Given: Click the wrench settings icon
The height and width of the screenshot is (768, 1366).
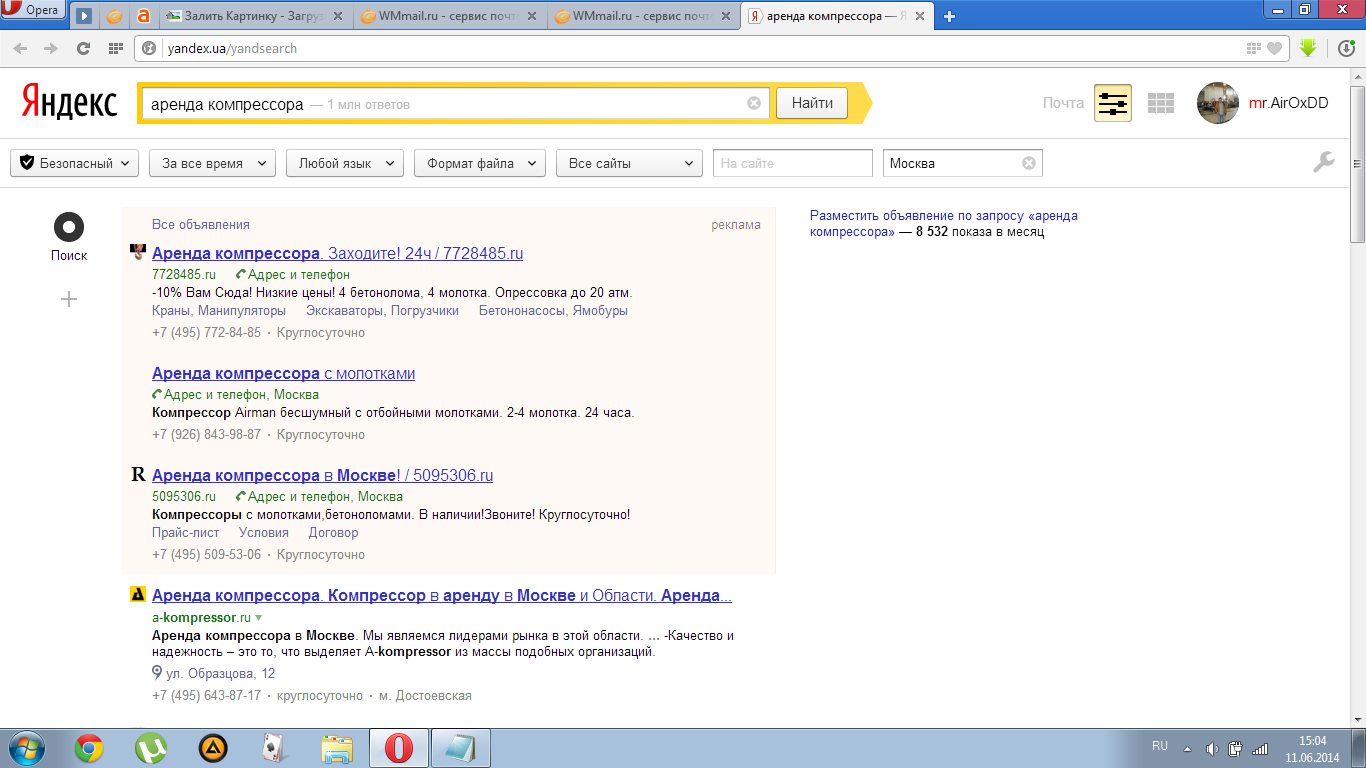Looking at the screenshot, I should (1323, 162).
